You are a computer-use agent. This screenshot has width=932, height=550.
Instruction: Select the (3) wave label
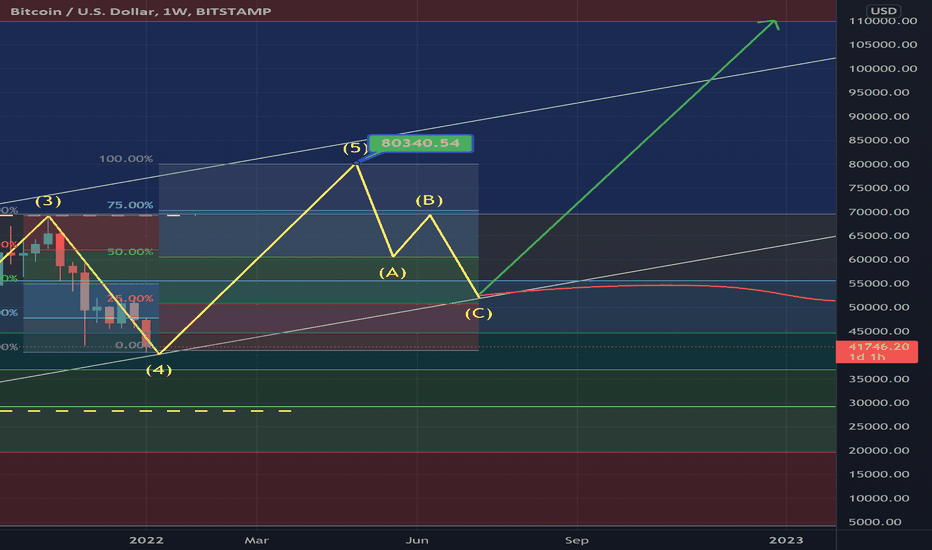point(48,201)
